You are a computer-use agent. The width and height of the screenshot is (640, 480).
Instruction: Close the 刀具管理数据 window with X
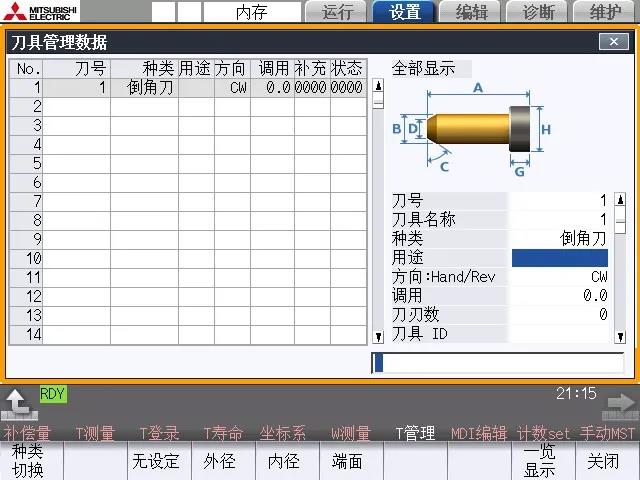(x=613, y=42)
